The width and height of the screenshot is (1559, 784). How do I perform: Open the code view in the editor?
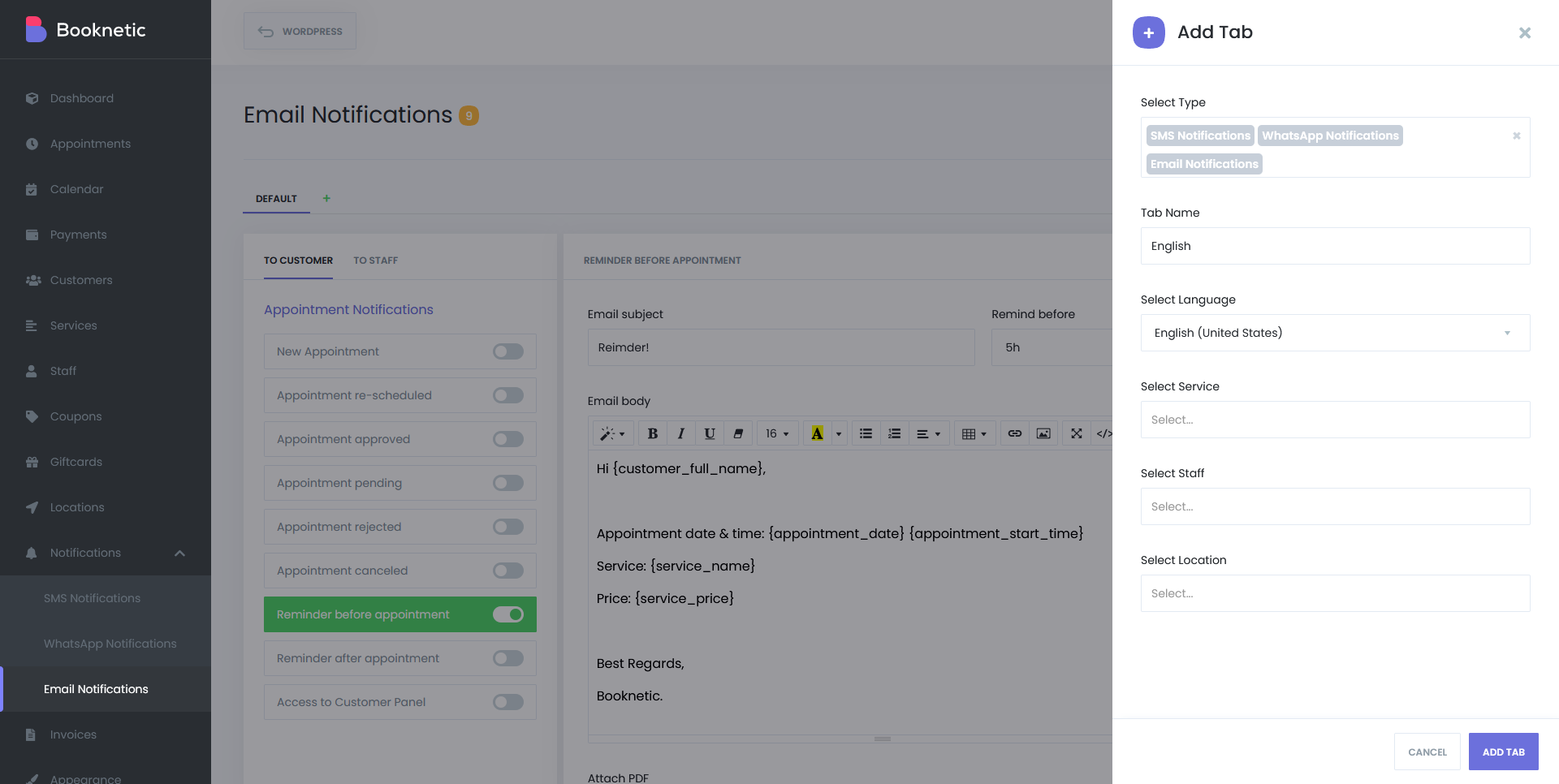[x=1104, y=433]
